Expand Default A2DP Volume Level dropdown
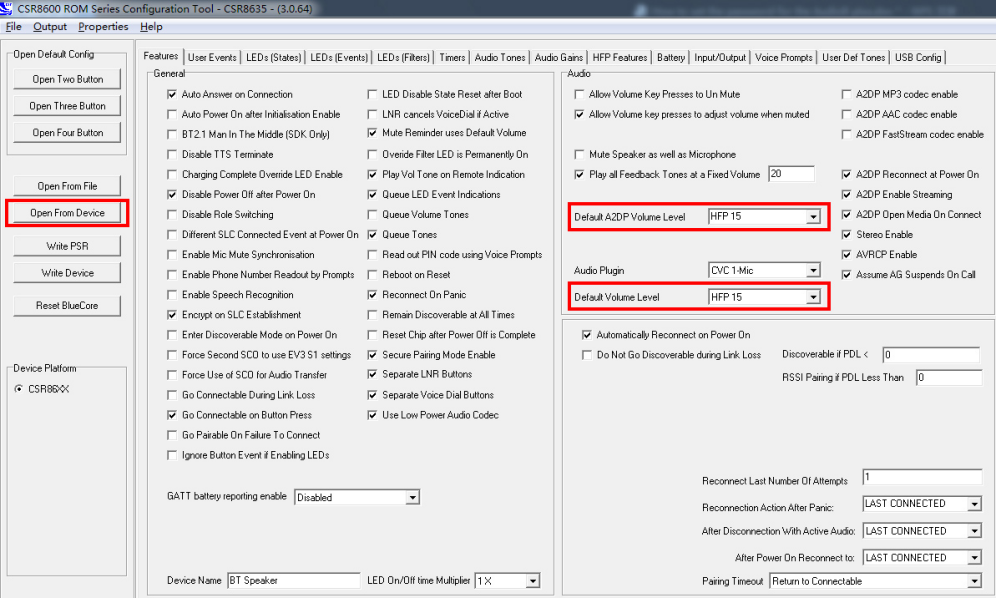 pos(813,217)
